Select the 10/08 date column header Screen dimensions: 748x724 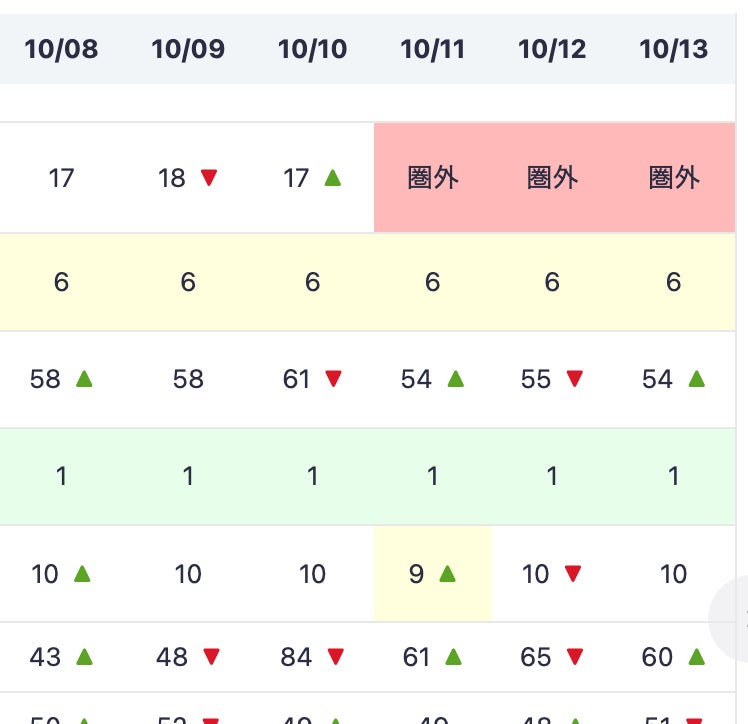(x=61, y=49)
